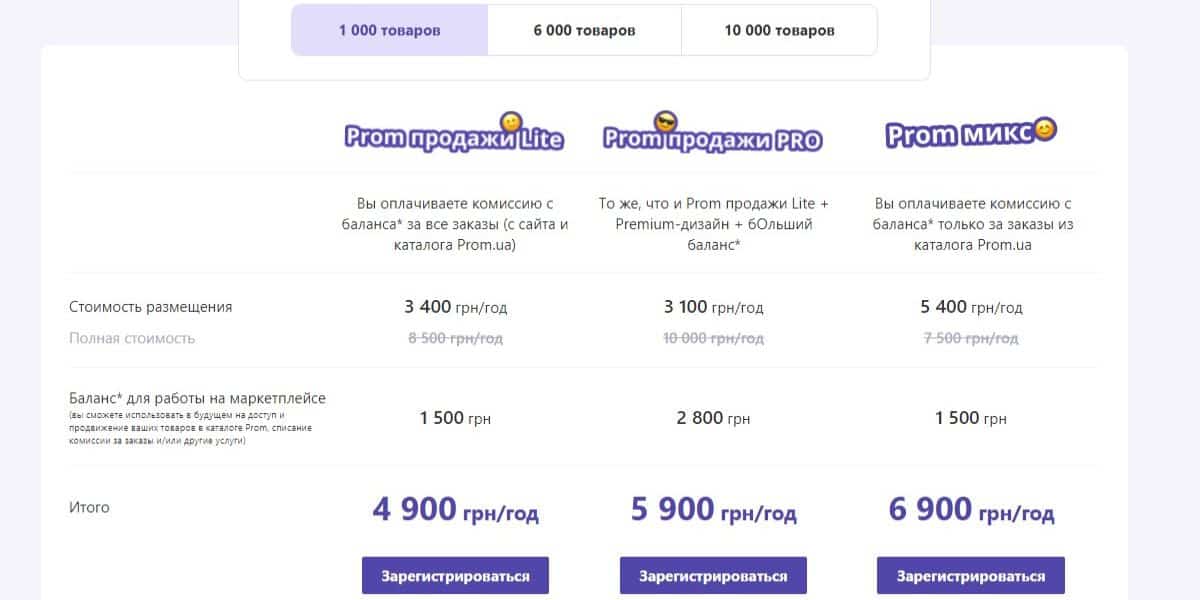
Task: Choose the 10 000 товаров tab
Action: 779,30
